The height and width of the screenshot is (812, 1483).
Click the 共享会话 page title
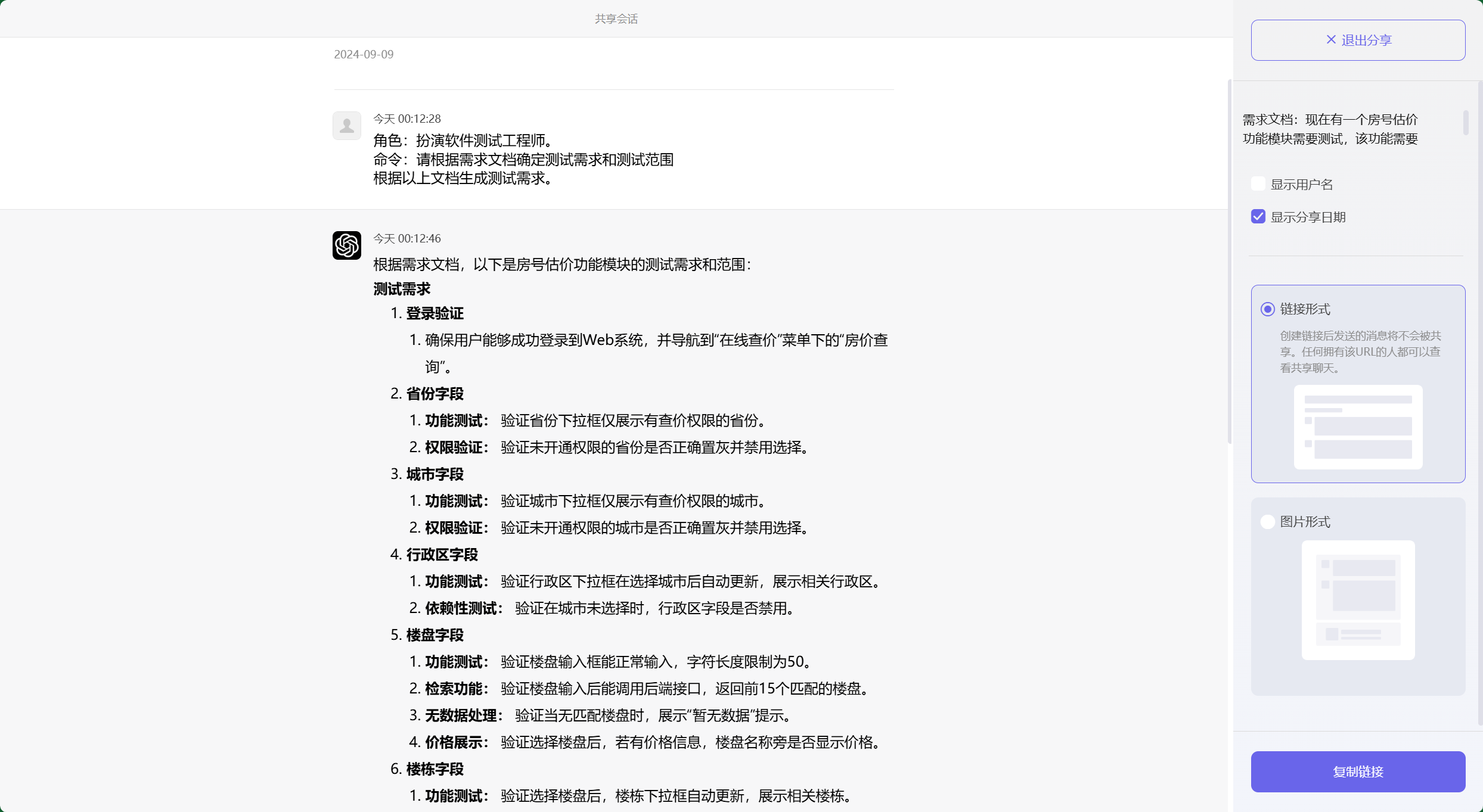pyautogui.click(x=616, y=18)
